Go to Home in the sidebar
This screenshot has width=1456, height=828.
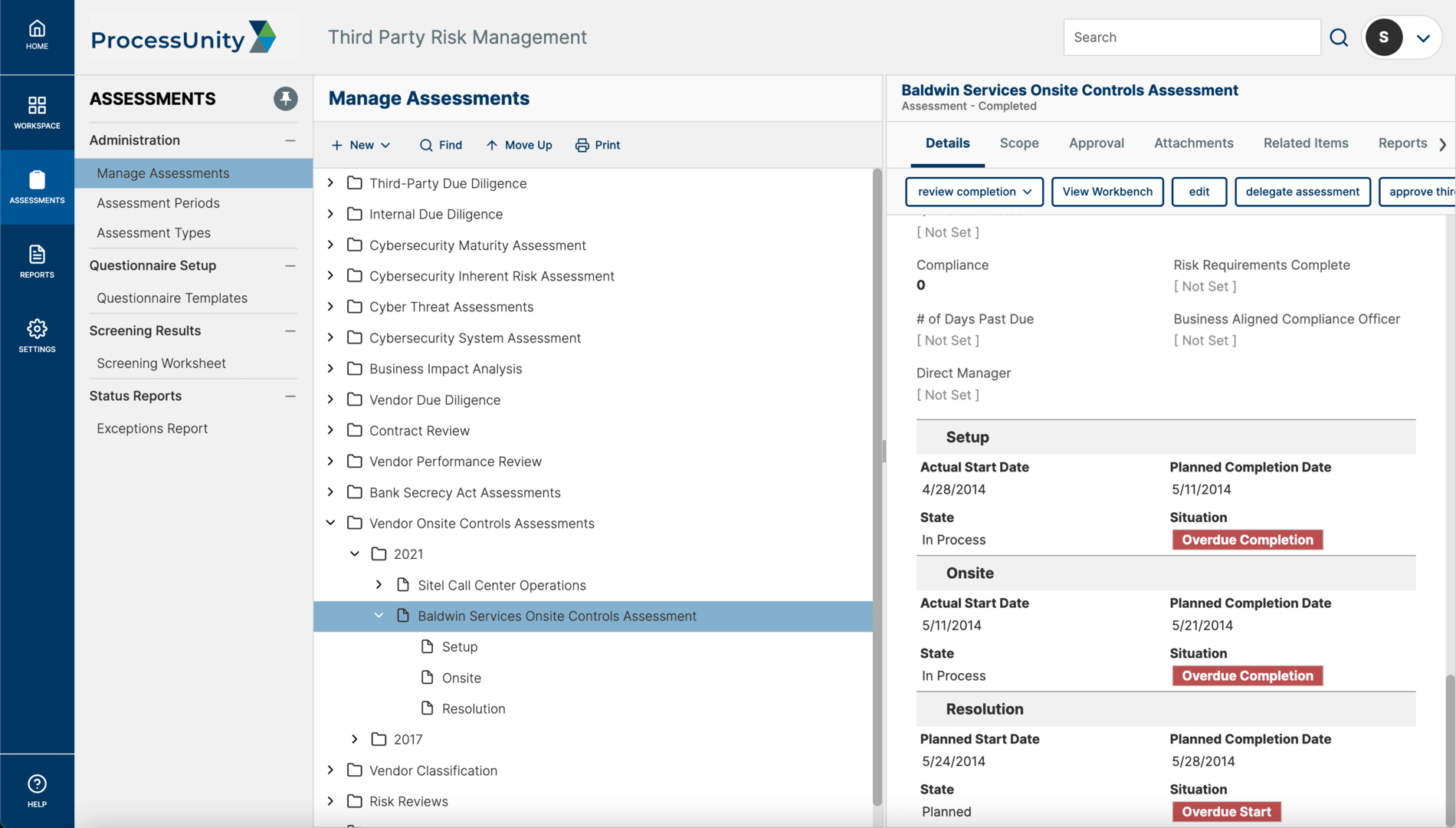pyautogui.click(x=37, y=36)
